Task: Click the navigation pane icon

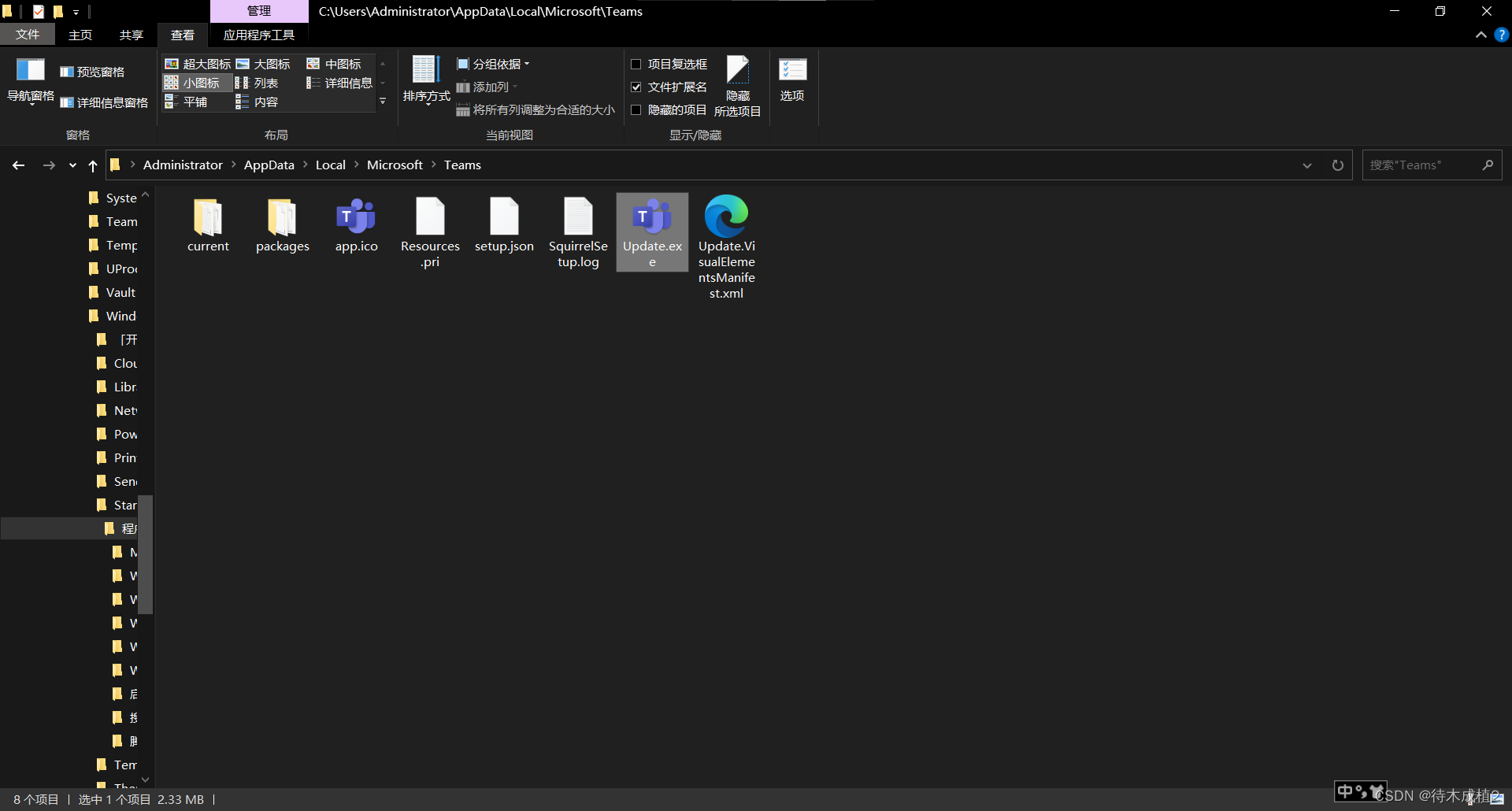Action: pos(31,81)
